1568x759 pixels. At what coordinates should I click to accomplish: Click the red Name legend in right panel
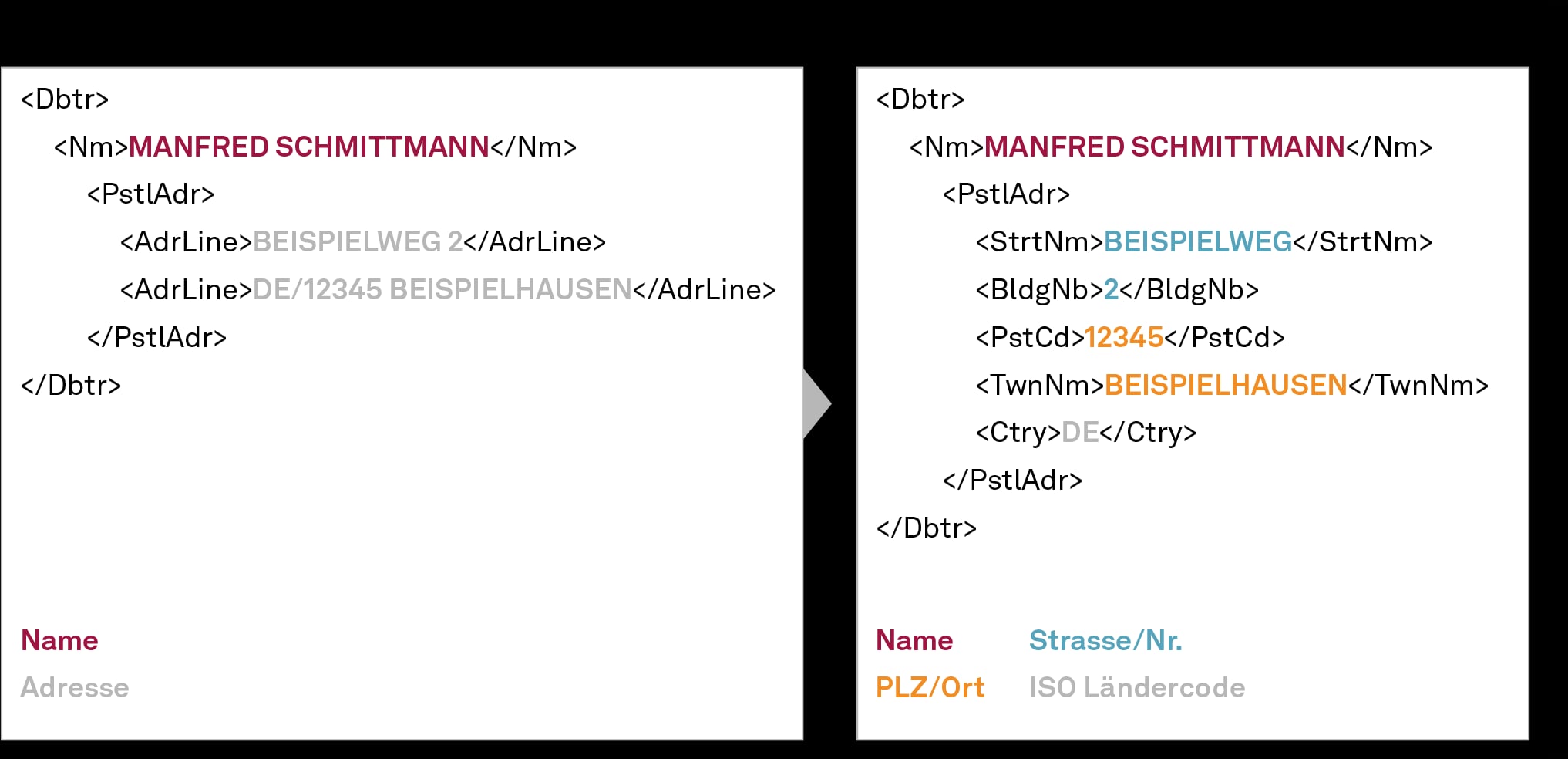pyautogui.click(x=914, y=641)
